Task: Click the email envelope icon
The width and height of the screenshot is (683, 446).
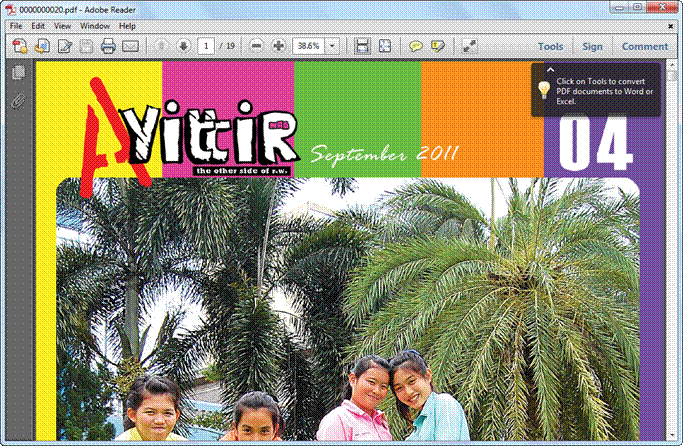Action: (x=130, y=46)
